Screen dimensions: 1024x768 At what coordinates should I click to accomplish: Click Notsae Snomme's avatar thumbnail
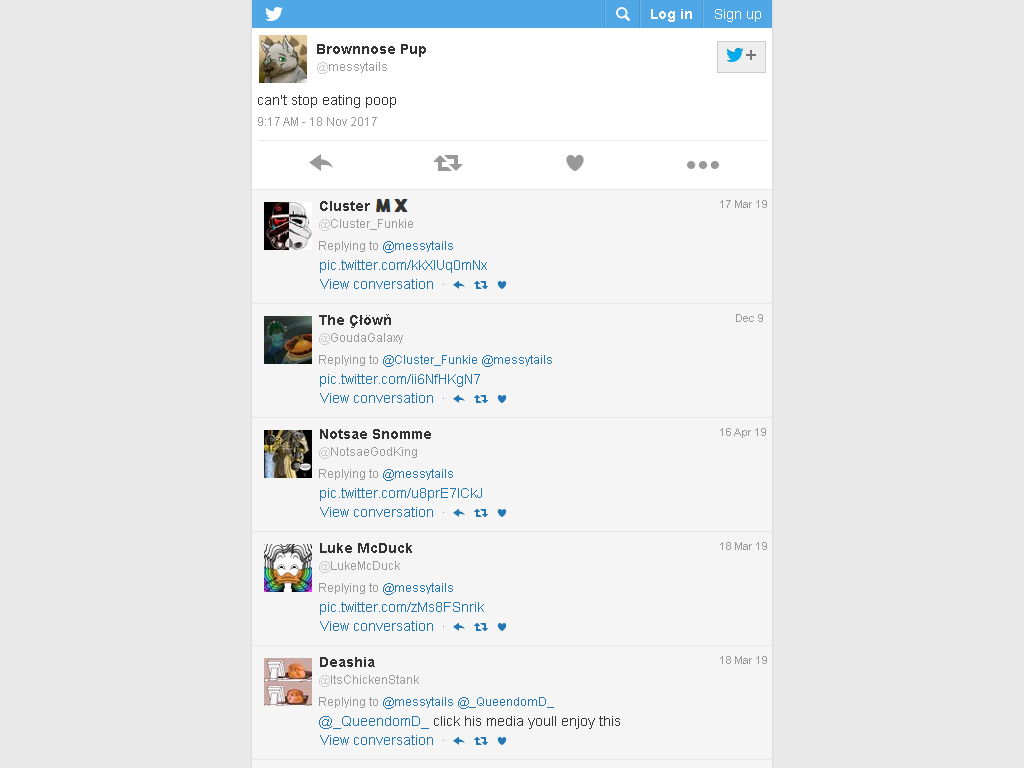(x=288, y=454)
